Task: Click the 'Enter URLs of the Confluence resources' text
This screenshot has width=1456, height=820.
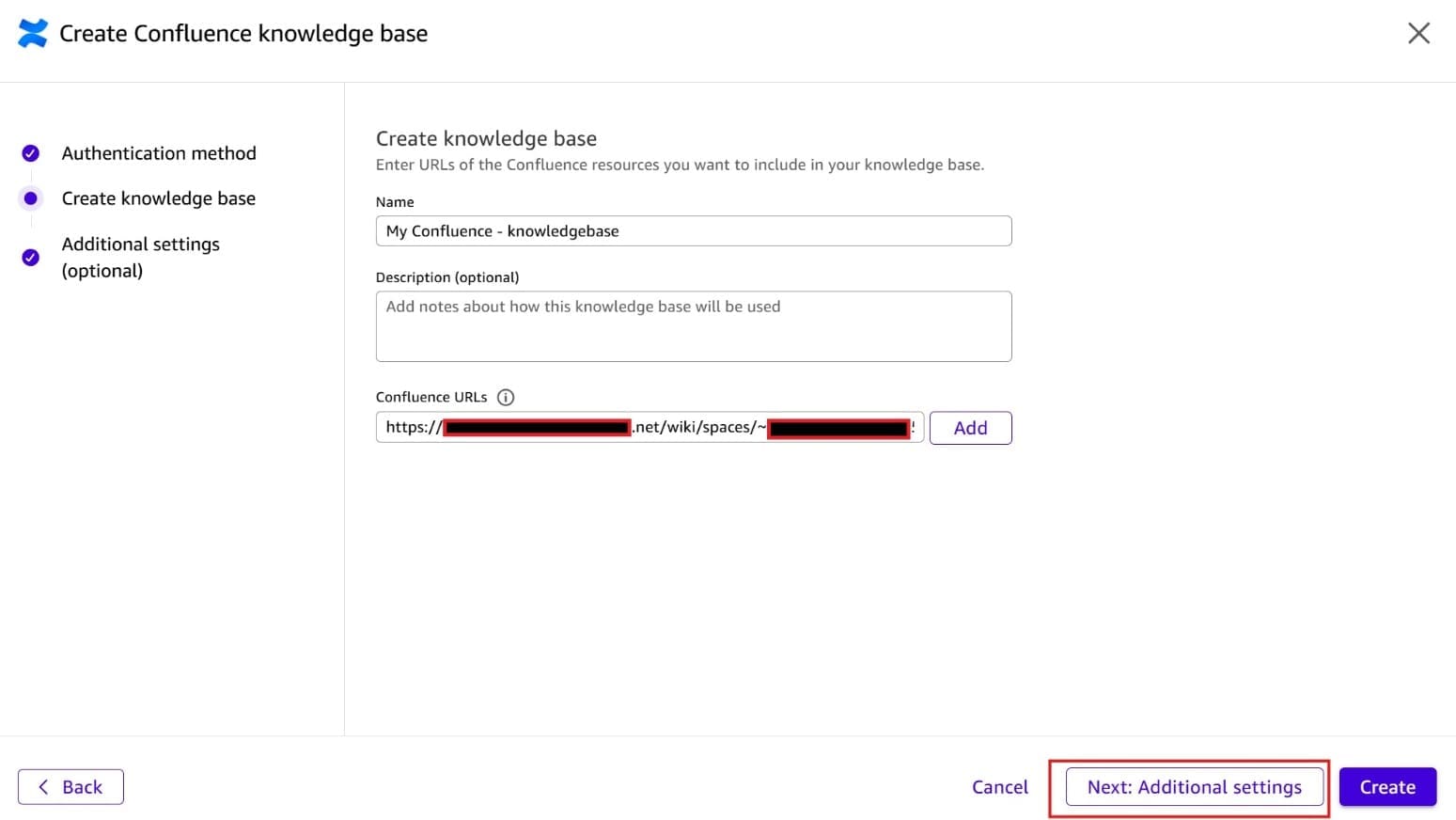Action: [x=680, y=165]
